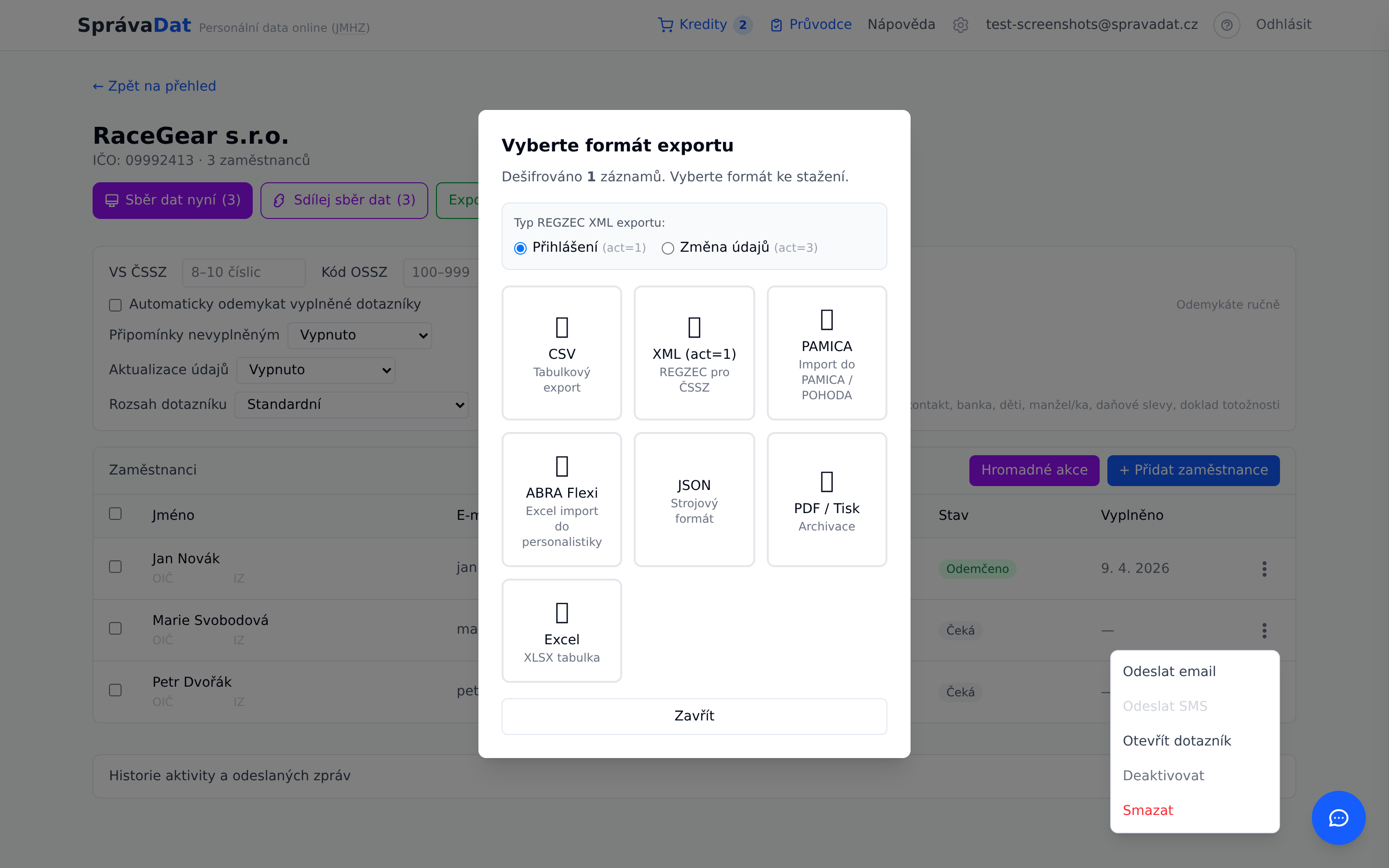Open Aktualizace údajů dropdown
Image resolution: width=1389 pixels, height=868 pixels.
(316, 370)
